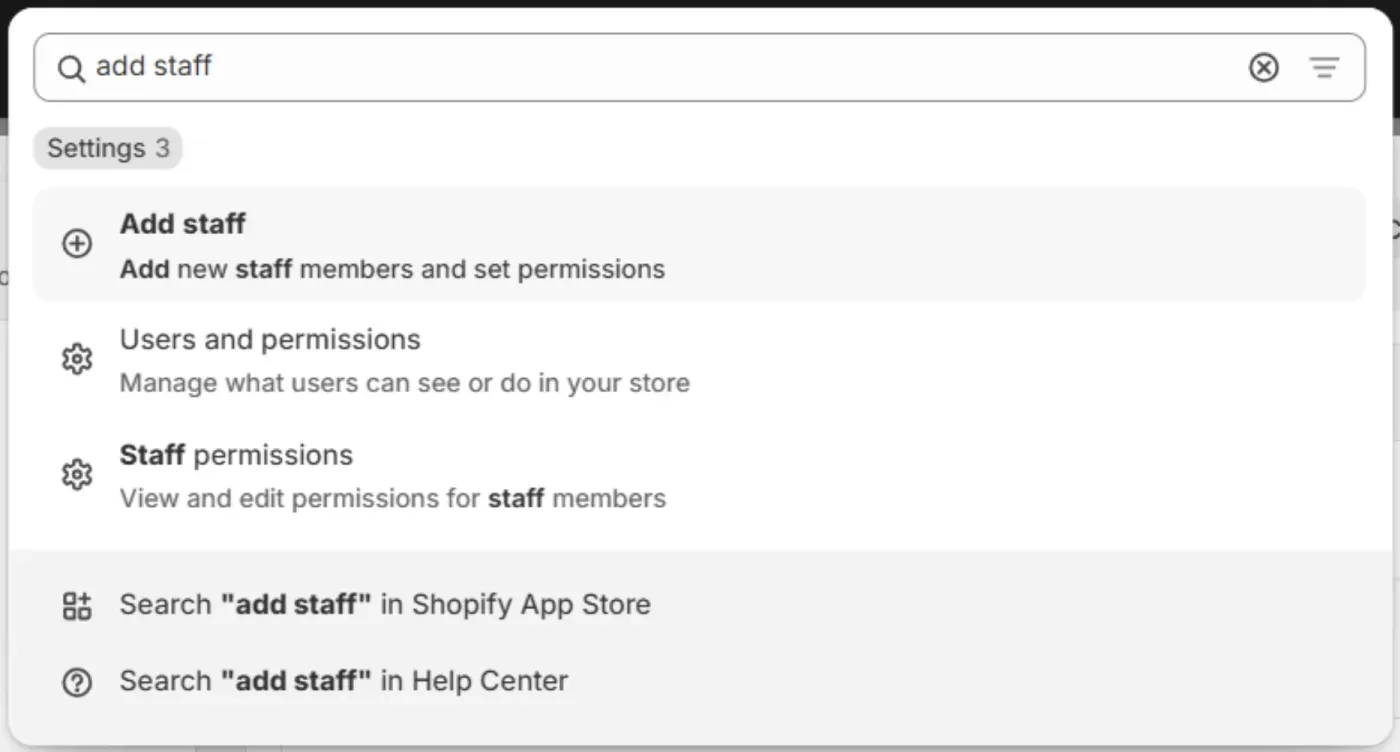Enable result filtering with the filter control
This screenshot has width=1400, height=752.
point(1325,67)
